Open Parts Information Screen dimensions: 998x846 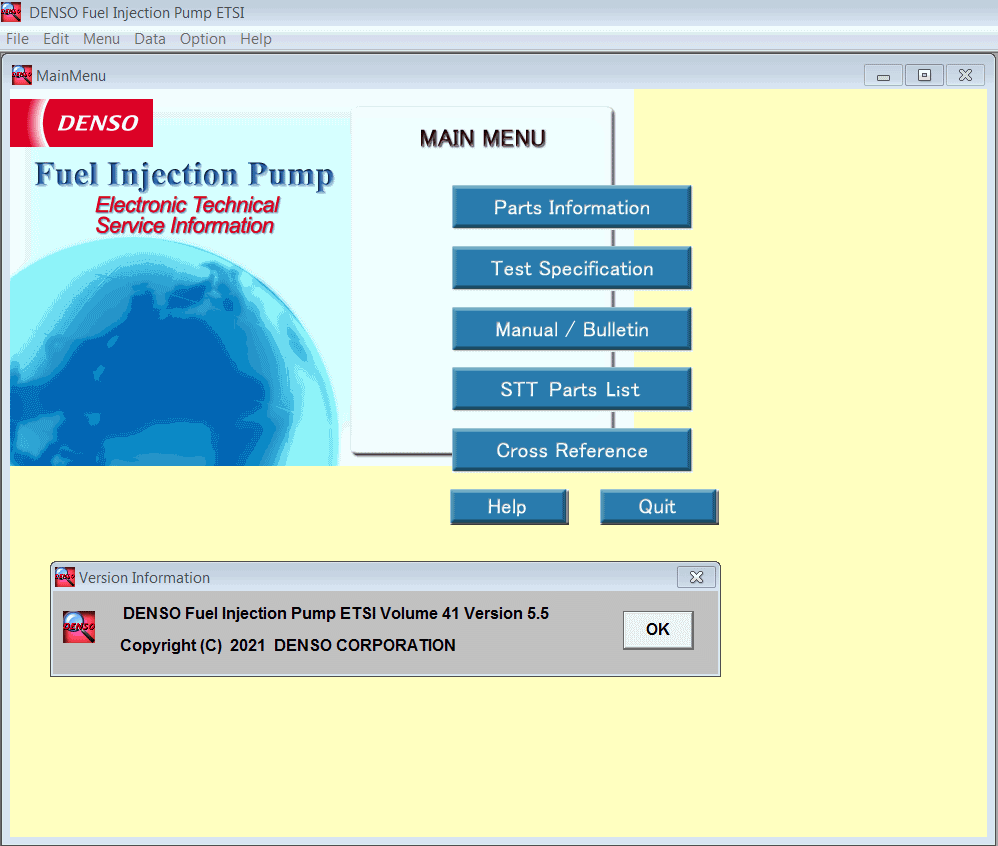click(x=571, y=207)
